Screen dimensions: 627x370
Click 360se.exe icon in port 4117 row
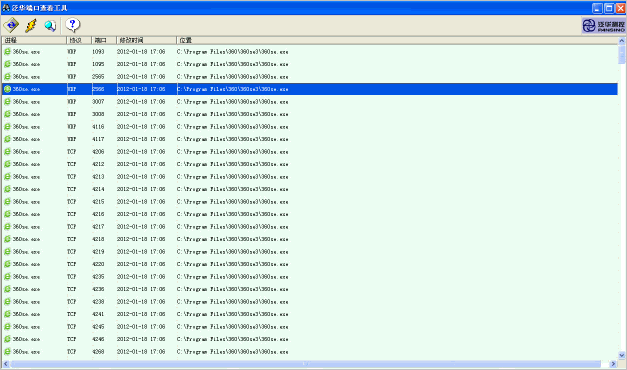7,139
